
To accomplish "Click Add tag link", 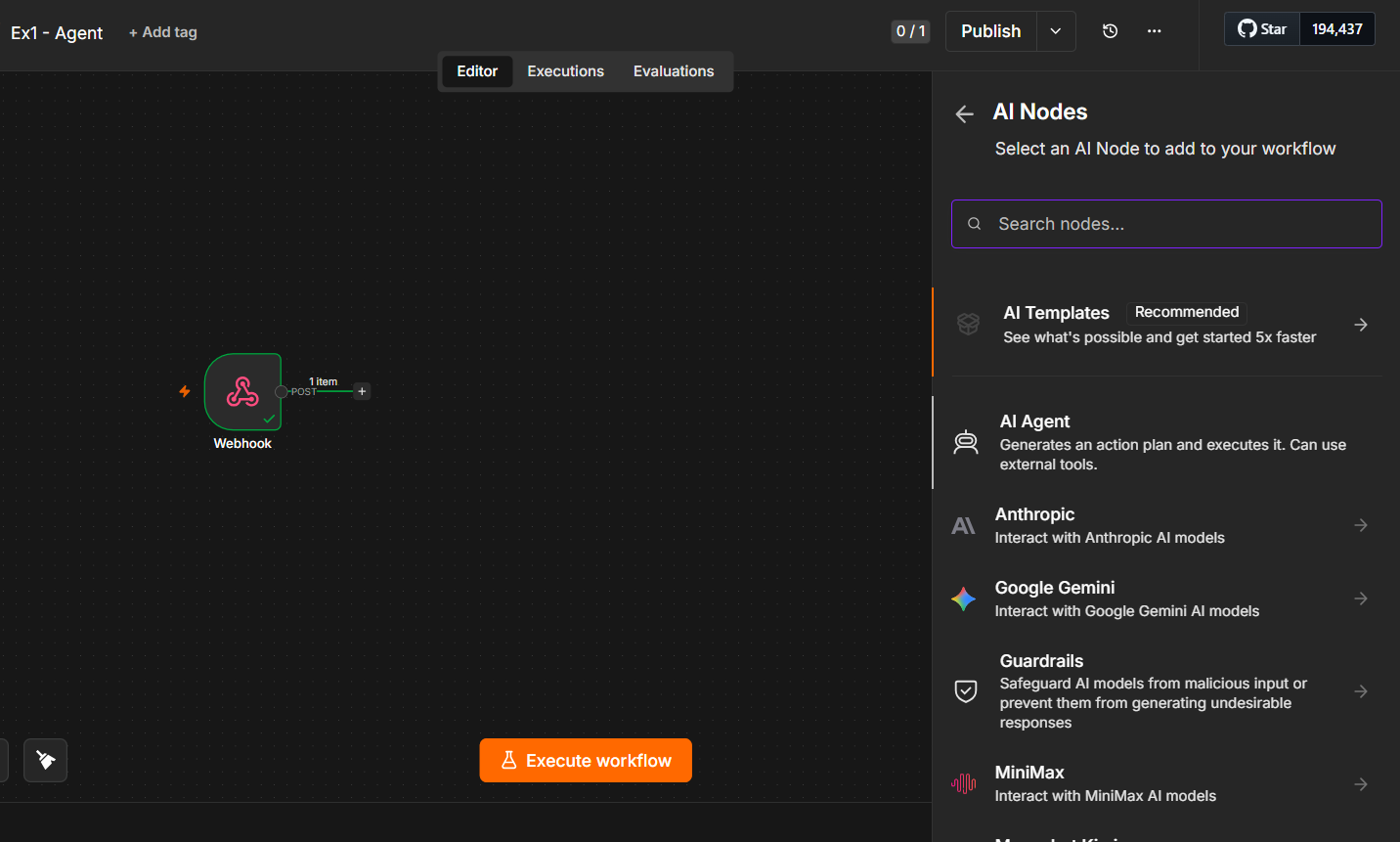I will (x=163, y=32).
